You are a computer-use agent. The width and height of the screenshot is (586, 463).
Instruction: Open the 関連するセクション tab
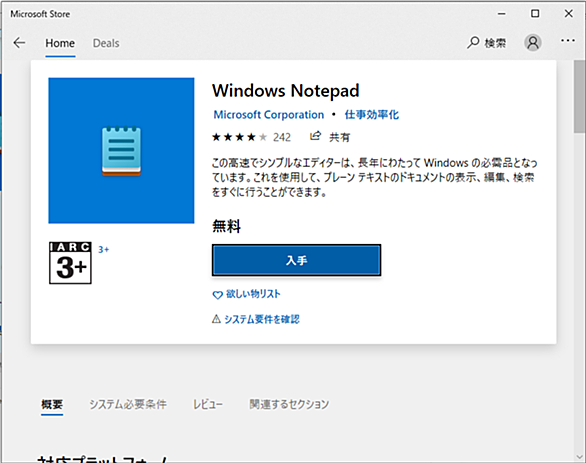[289, 404]
